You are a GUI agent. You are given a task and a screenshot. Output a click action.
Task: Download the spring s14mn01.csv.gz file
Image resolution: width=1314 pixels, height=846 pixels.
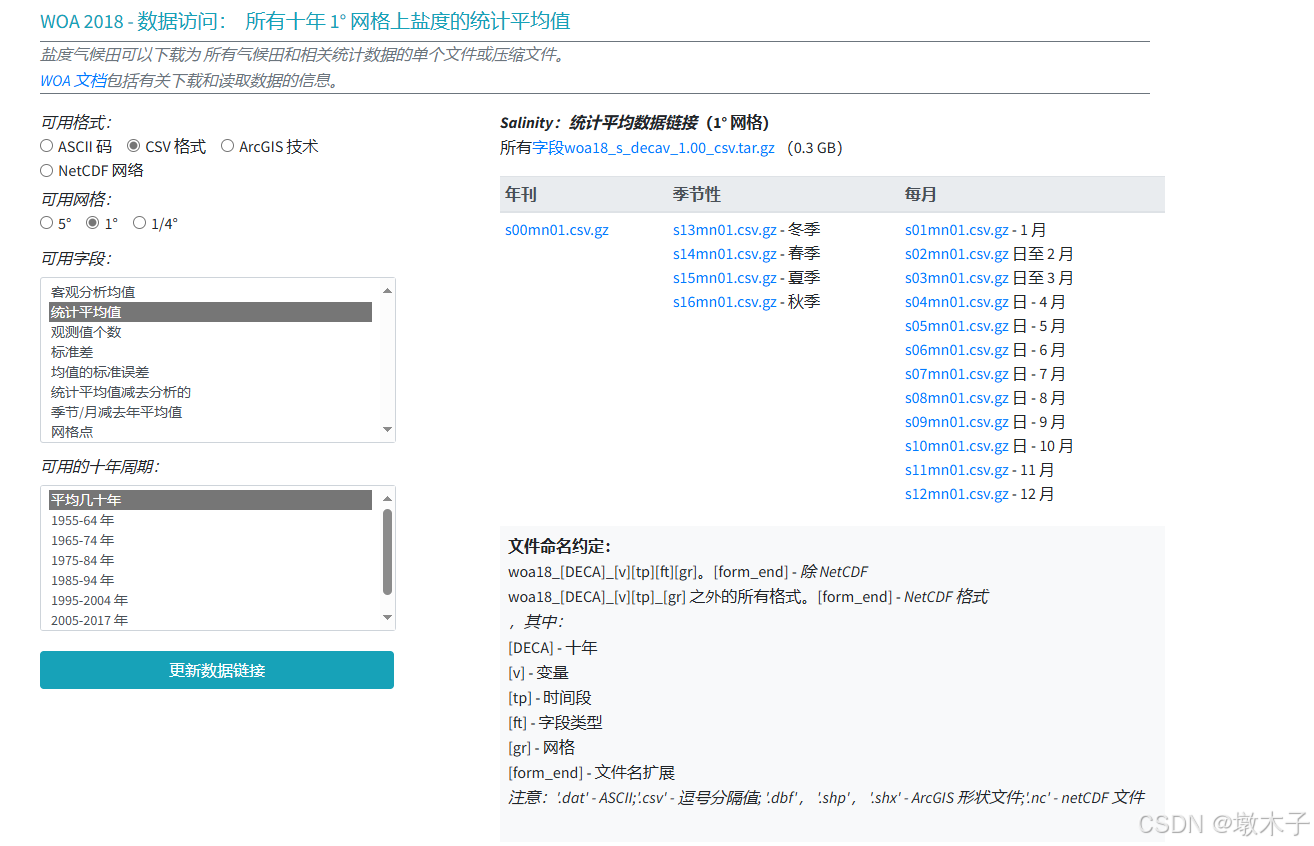(726, 253)
